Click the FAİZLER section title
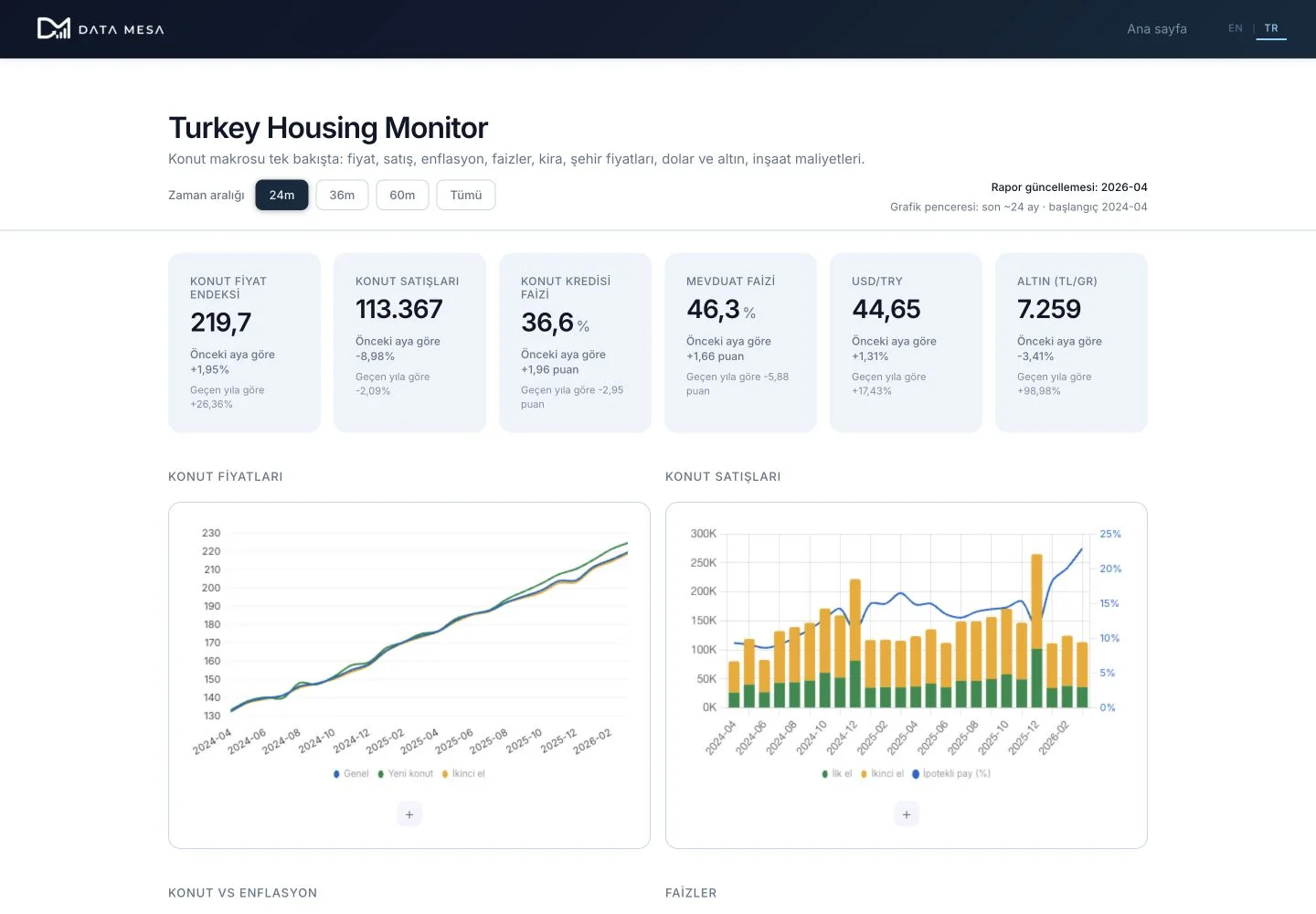 691,893
